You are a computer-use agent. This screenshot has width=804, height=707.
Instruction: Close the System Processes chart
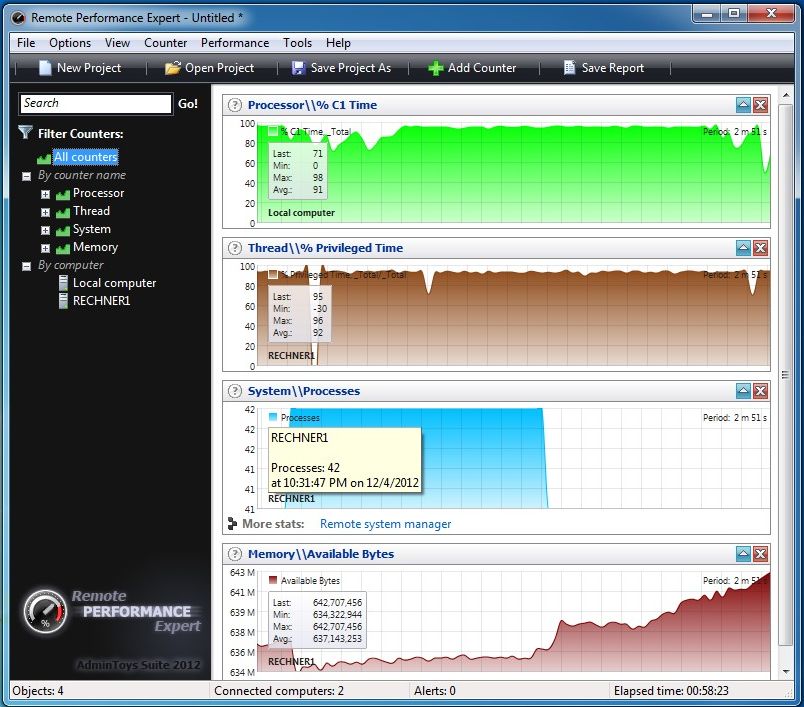760,391
